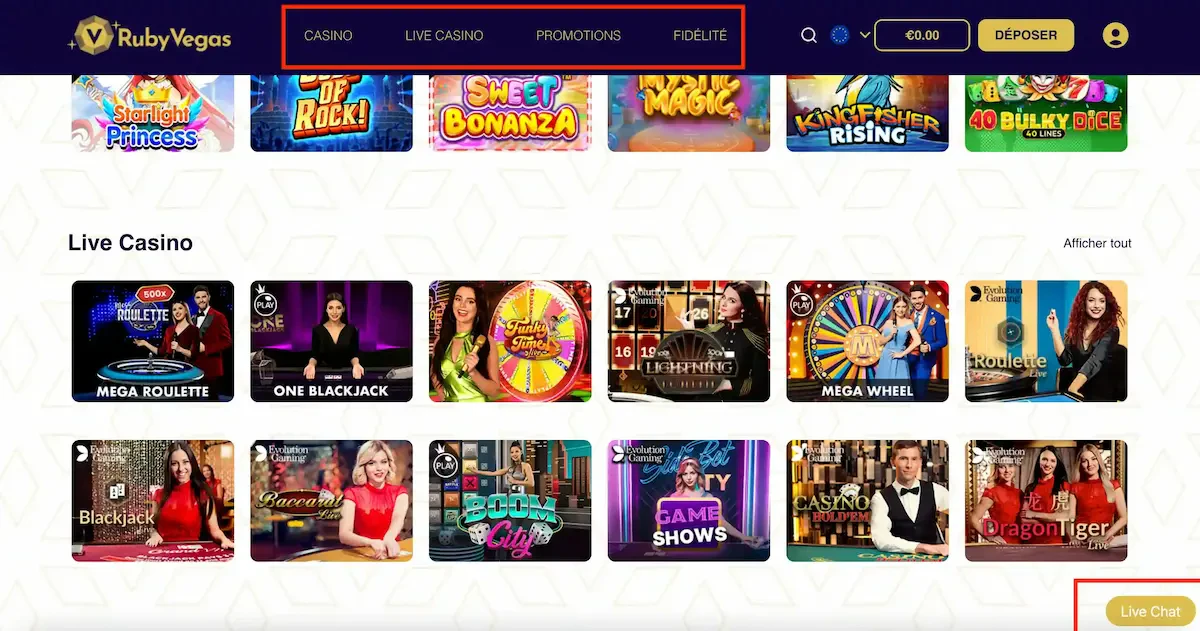Expand the language dropdown chevron
Image resolution: width=1200 pixels, height=631 pixels.
[865, 35]
